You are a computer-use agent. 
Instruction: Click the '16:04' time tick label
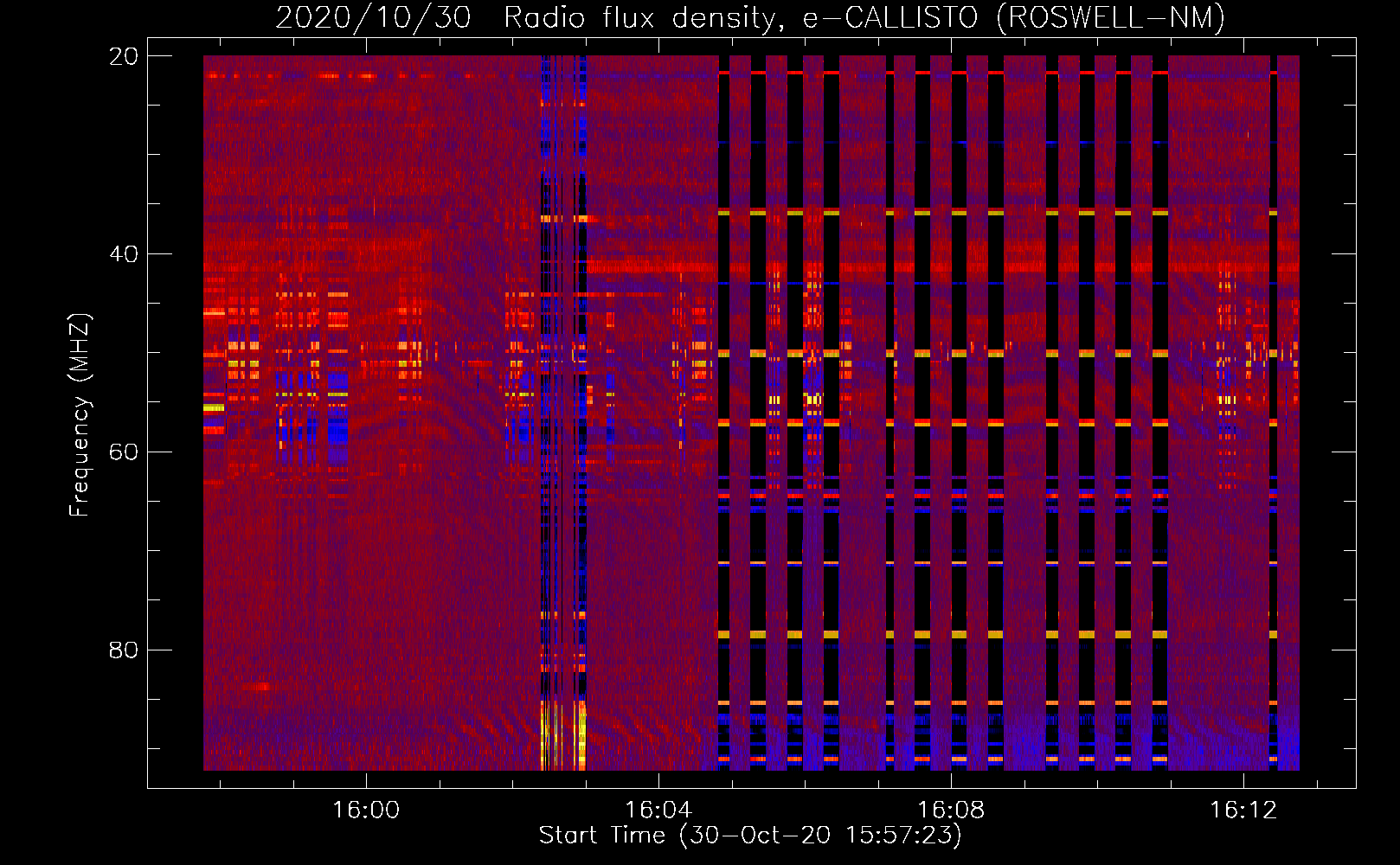[658, 811]
